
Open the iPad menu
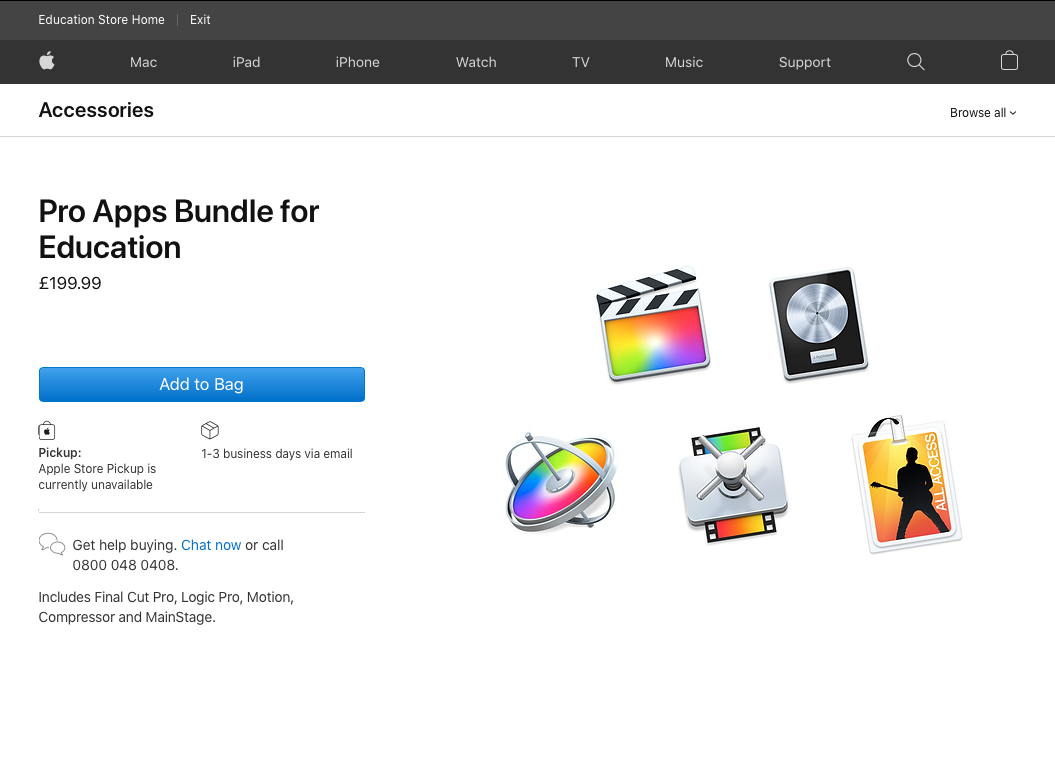[246, 62]
